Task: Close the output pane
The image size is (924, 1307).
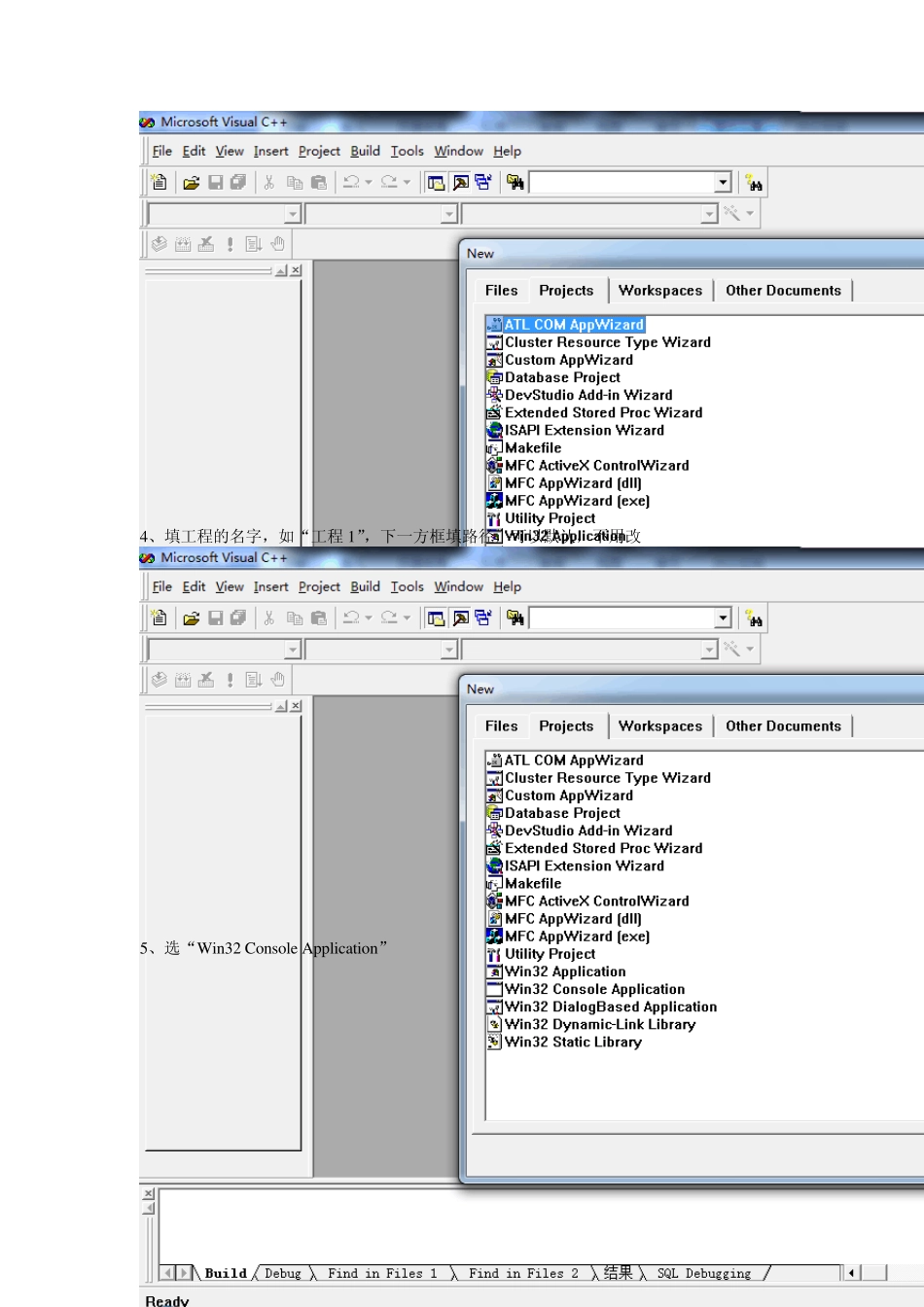Action: pos(149,1193)
